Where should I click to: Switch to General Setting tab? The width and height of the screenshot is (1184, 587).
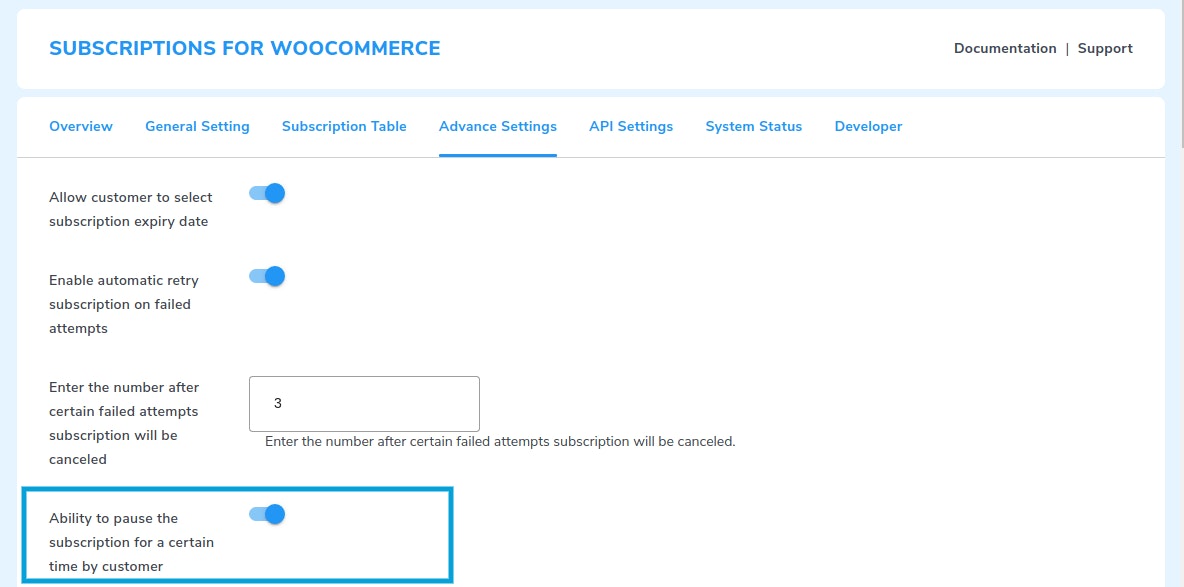197,126
